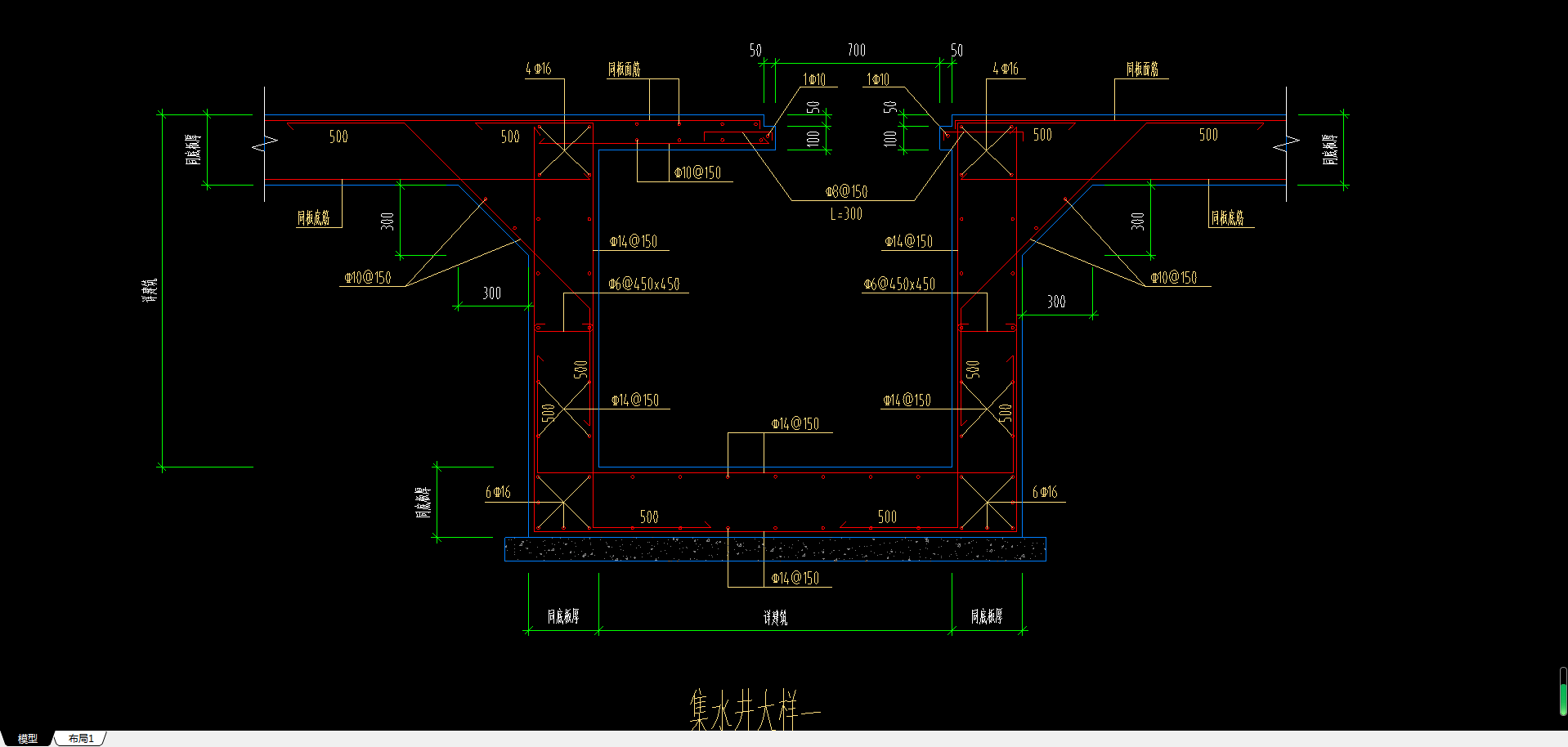Image resolution: width=1568 pixels, height=747 pixels.
Task: Switch to the 模型 model tab
Action: [28, 739]
